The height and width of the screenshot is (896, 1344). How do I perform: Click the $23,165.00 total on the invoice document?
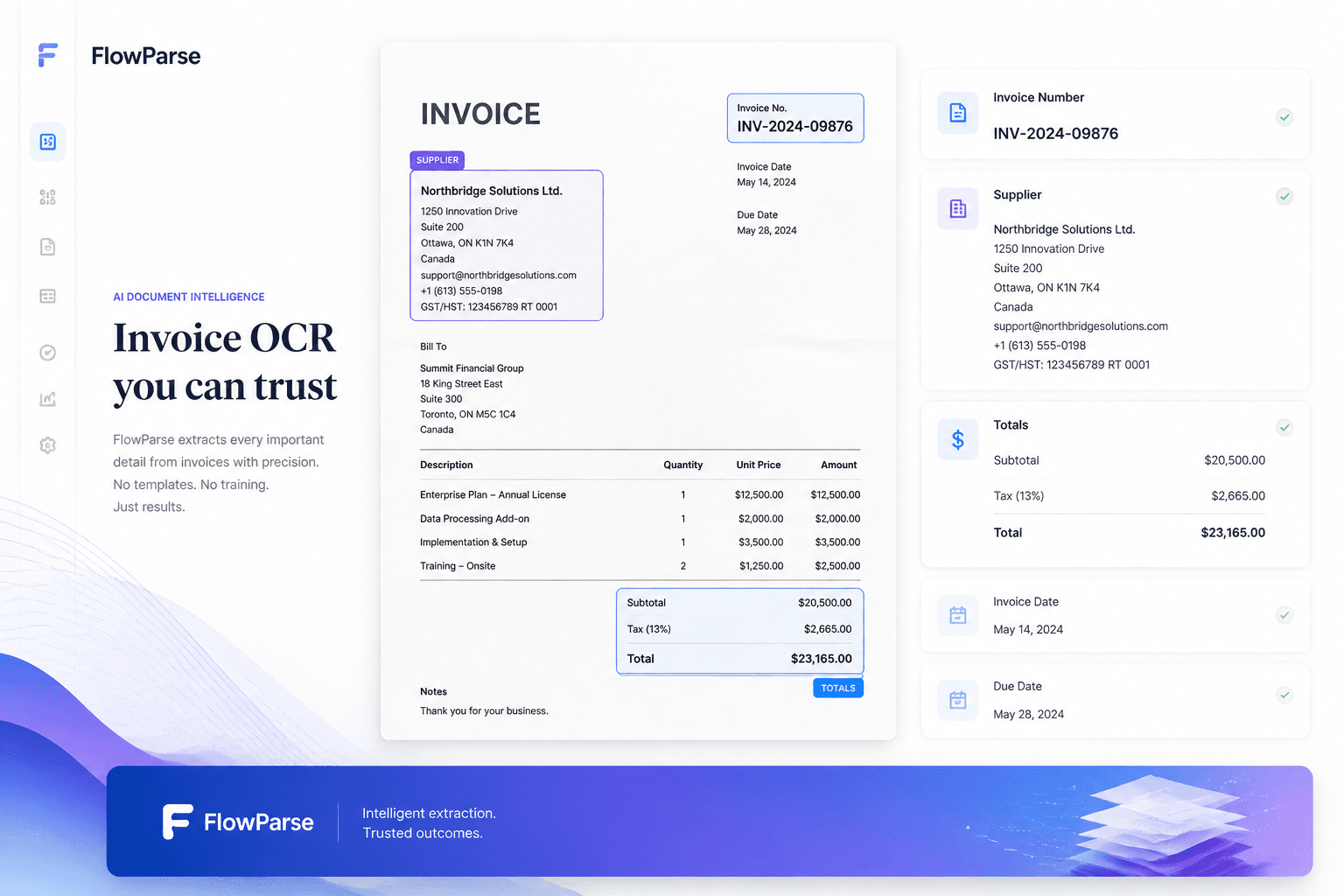pos(822,659)
